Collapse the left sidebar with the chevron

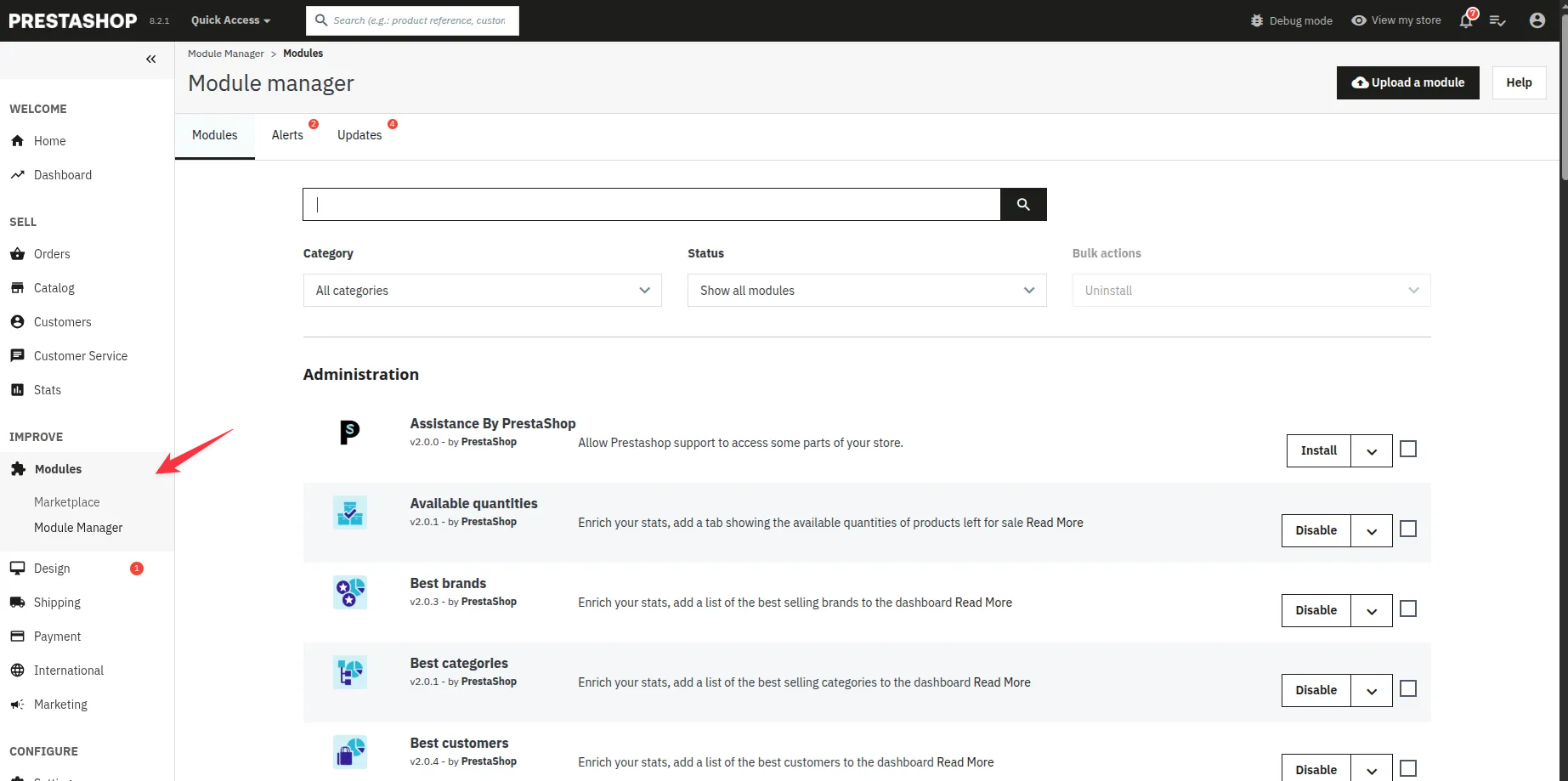click(151, 59)
